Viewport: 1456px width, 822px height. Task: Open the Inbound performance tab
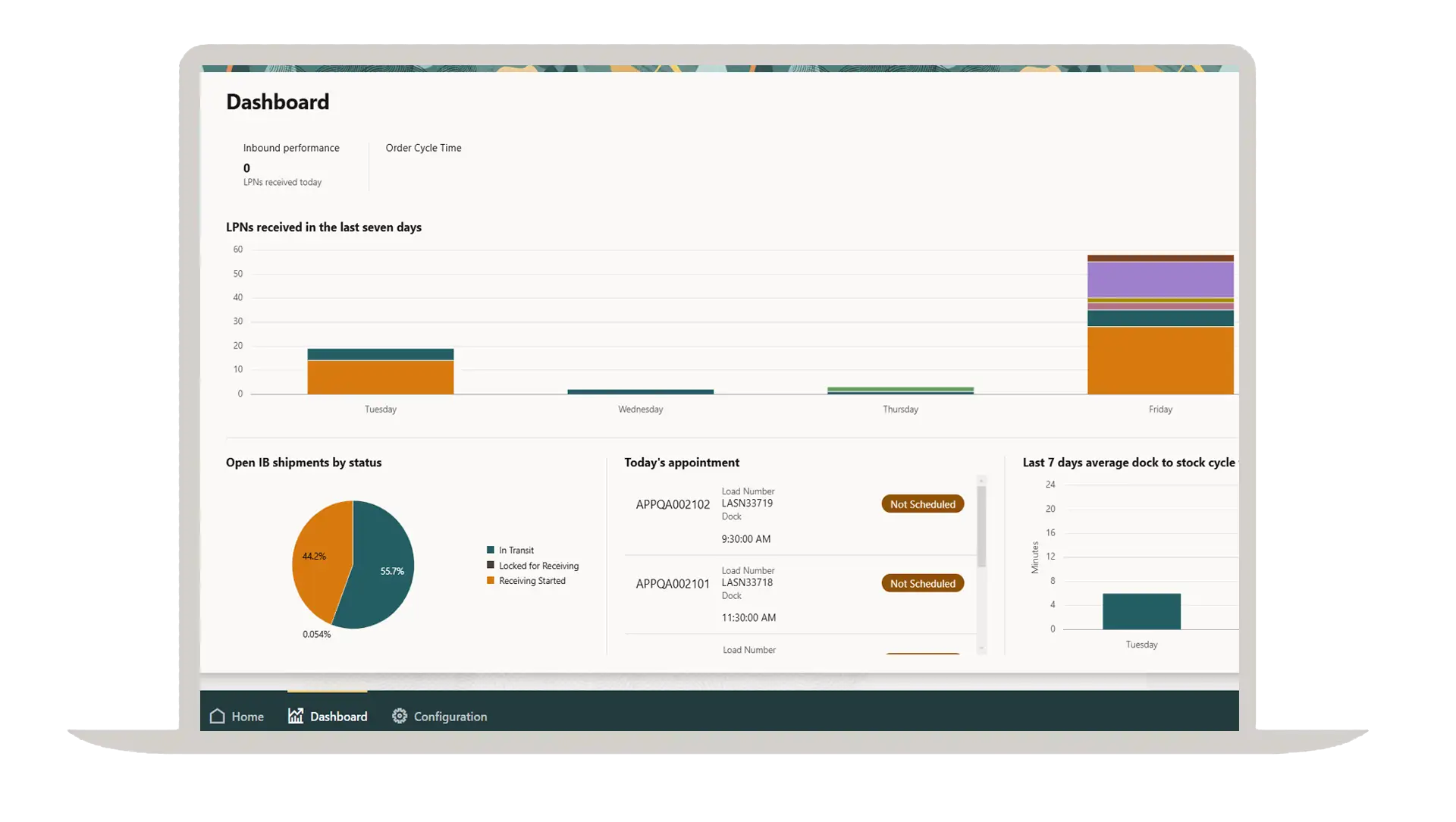(290, 148)
